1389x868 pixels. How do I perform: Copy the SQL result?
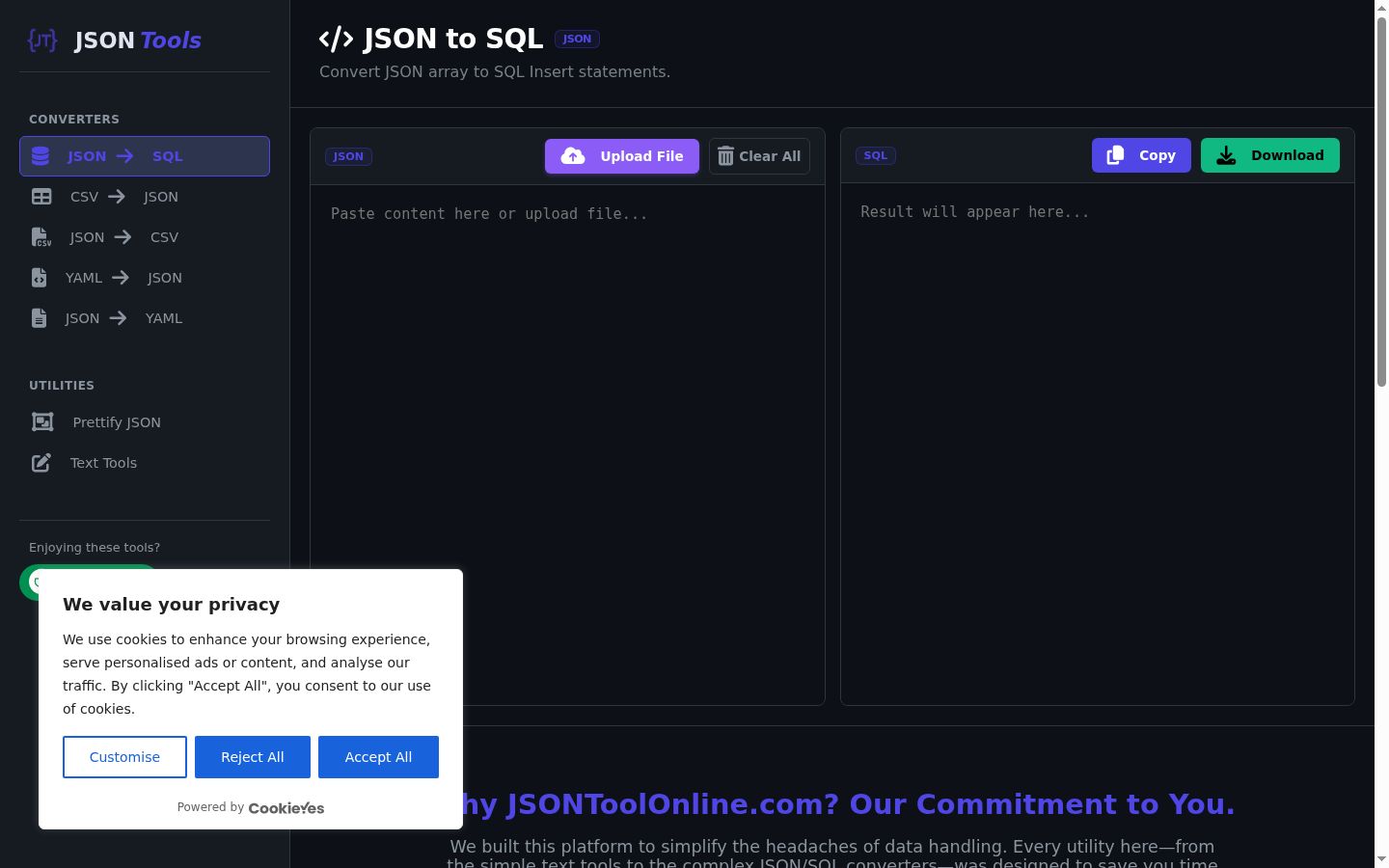tap(1141, 155)
